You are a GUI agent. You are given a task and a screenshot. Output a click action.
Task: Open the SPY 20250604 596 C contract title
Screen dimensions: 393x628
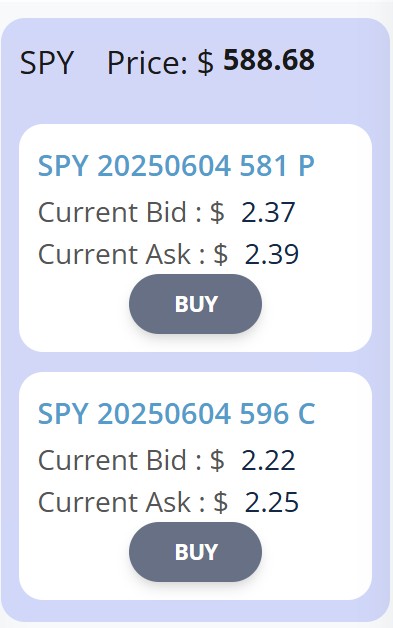coord(176,413)
